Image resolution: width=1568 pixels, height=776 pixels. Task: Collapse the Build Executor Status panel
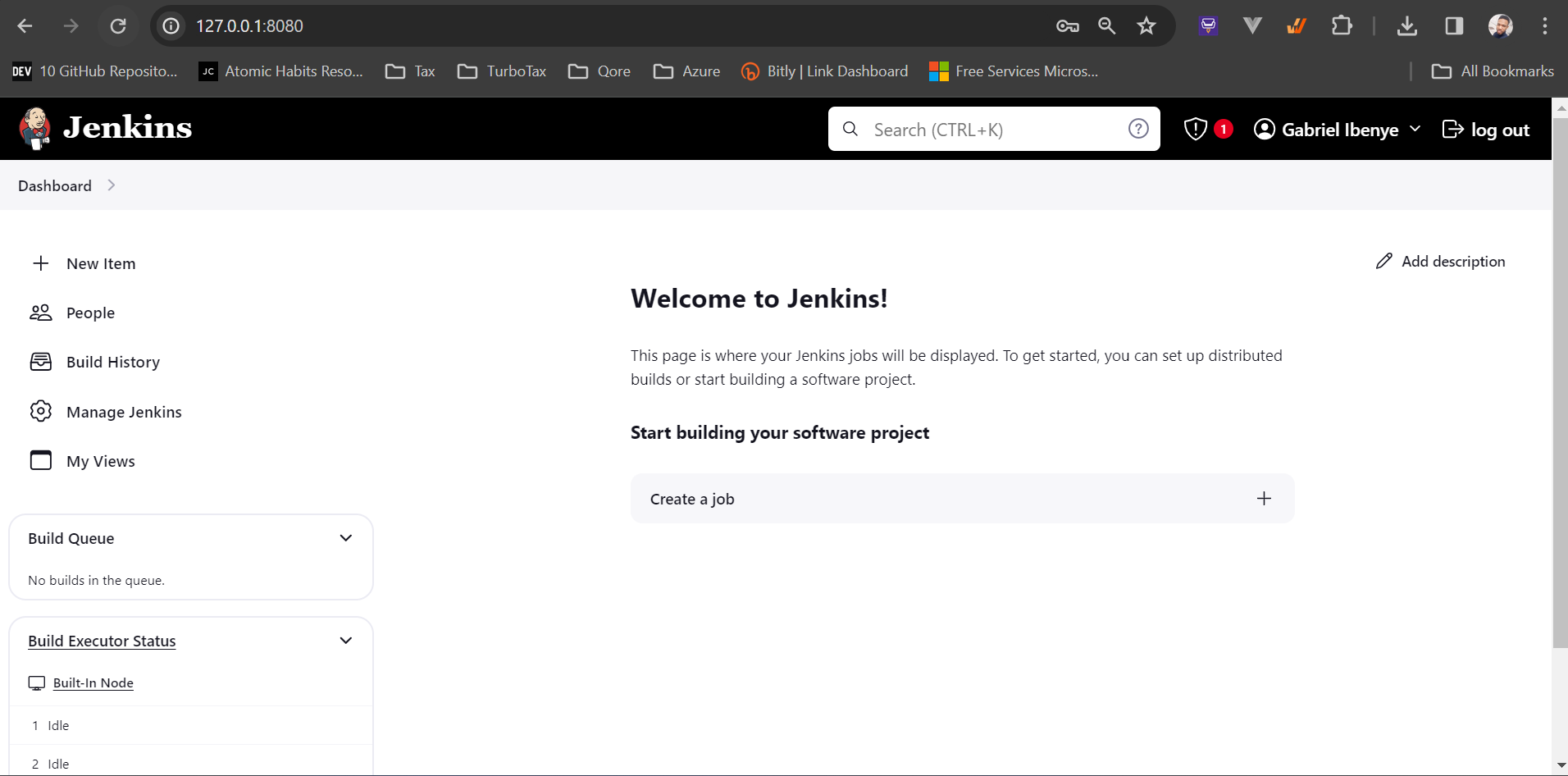345,640
